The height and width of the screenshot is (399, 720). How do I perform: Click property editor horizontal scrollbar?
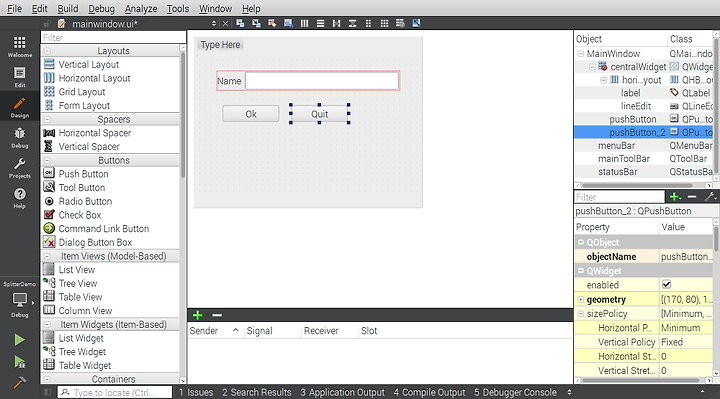(641, 380)
